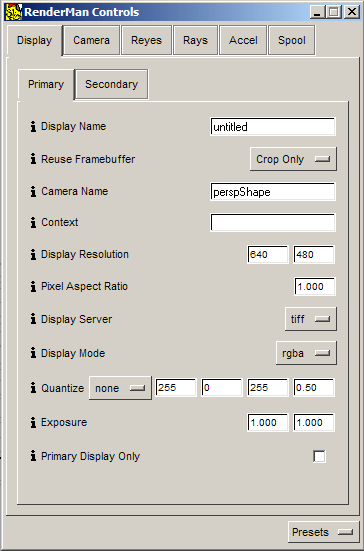Enable the Primary Display Only checkbox
The image size is (364, 551).
319,456
